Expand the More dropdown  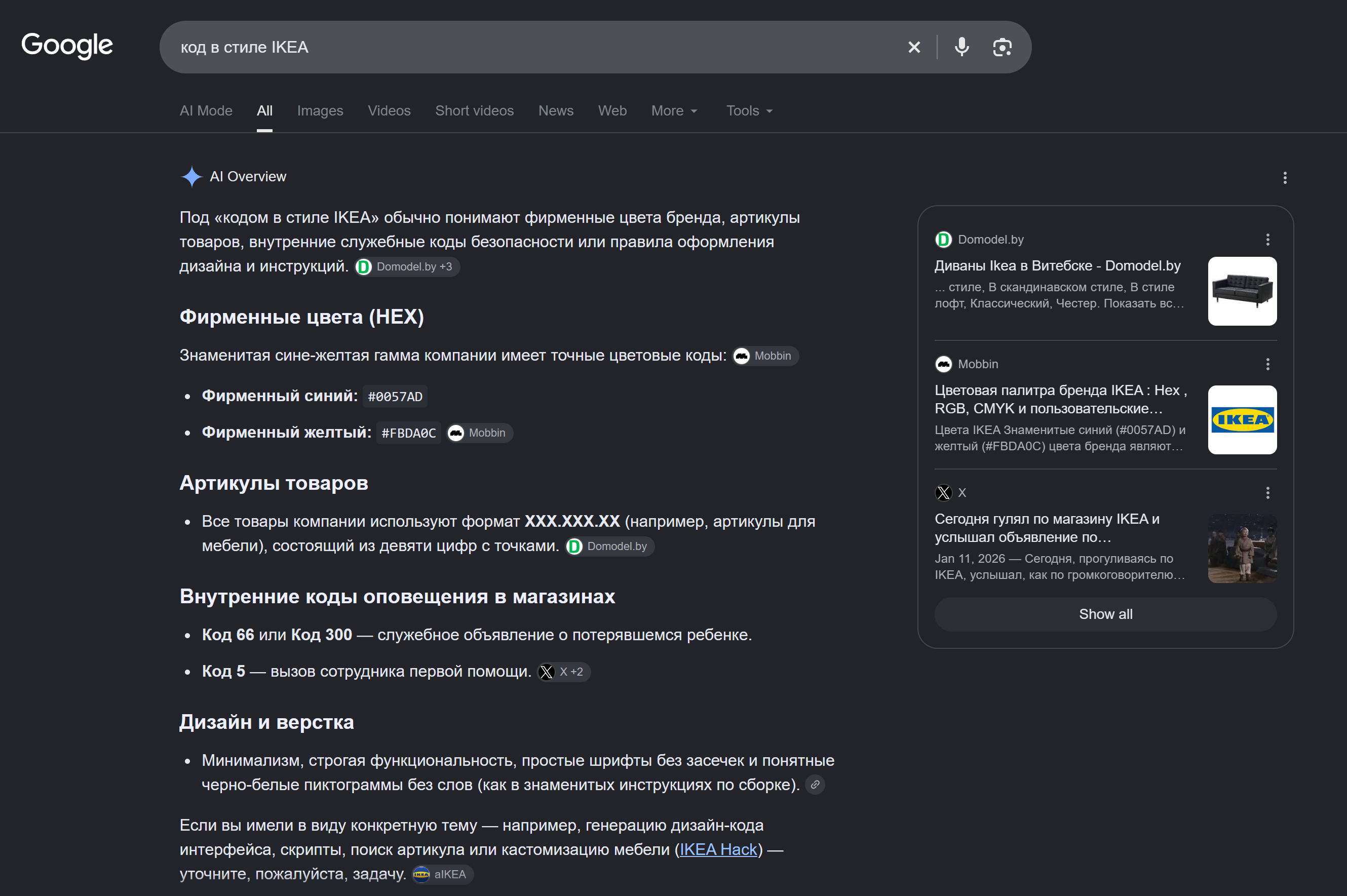point(674,111)
